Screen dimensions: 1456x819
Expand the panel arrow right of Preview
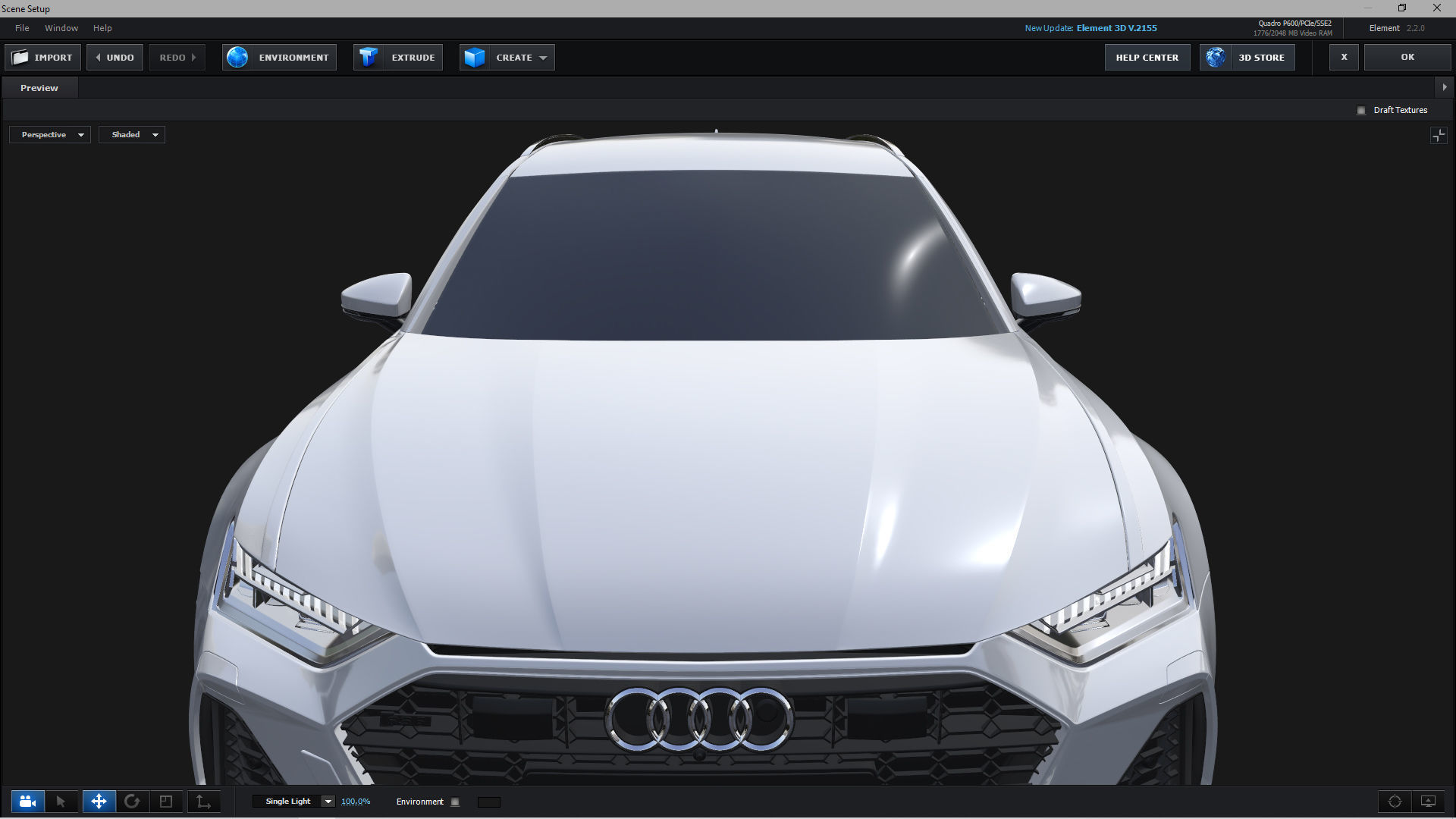pos(1445,87)
